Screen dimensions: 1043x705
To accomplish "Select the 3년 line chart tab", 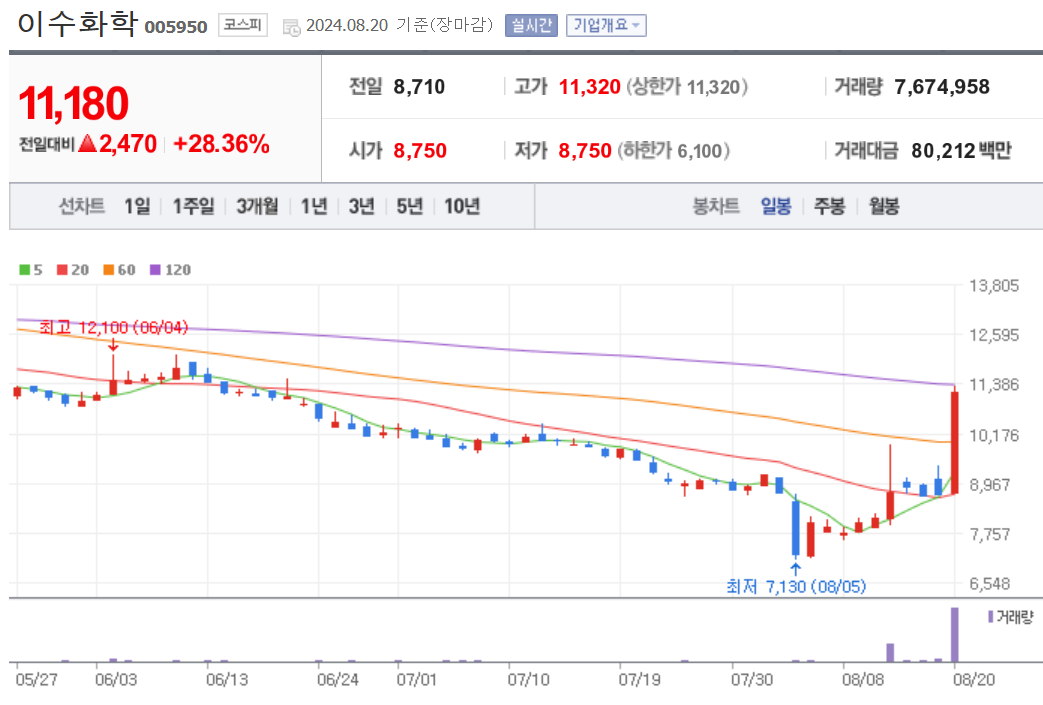I will pos(361,206).
